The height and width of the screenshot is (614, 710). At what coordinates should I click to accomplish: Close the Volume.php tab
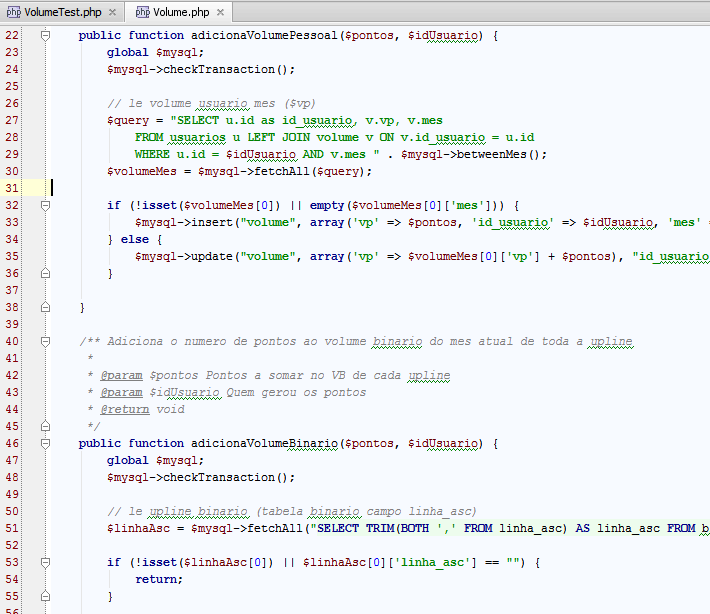221,13
